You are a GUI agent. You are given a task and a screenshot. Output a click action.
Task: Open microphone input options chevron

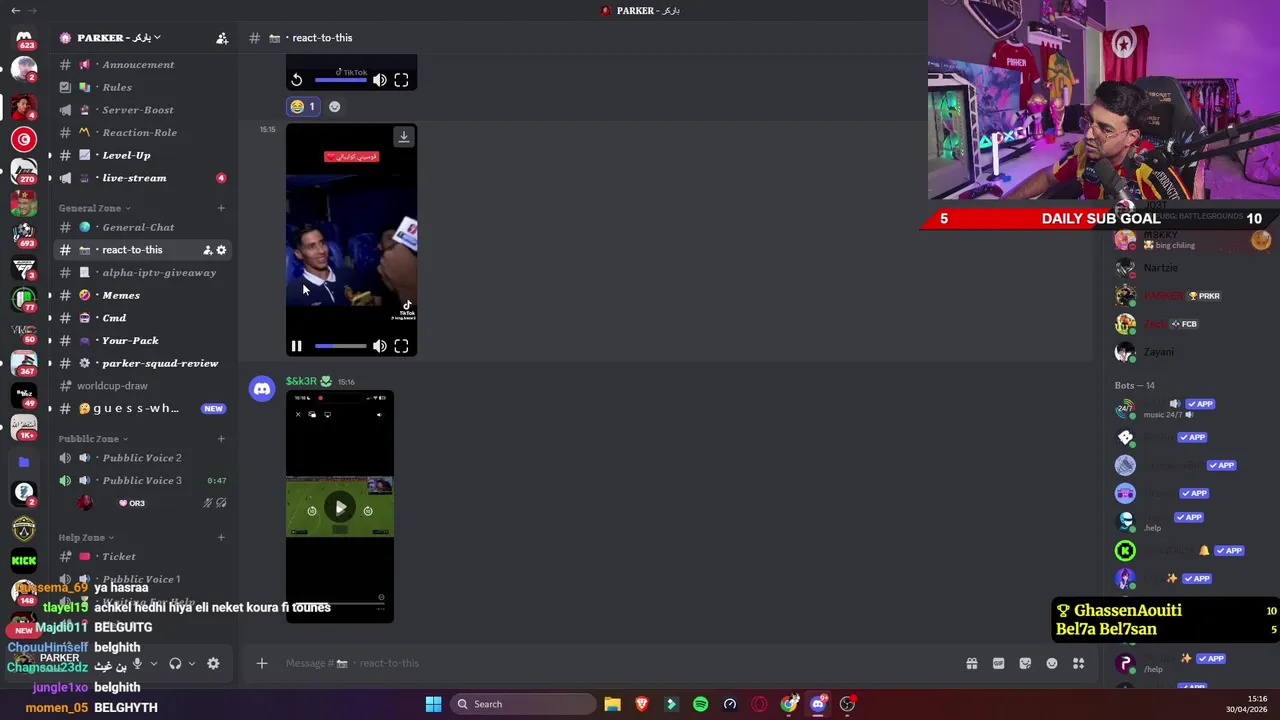tap(153, 663)
